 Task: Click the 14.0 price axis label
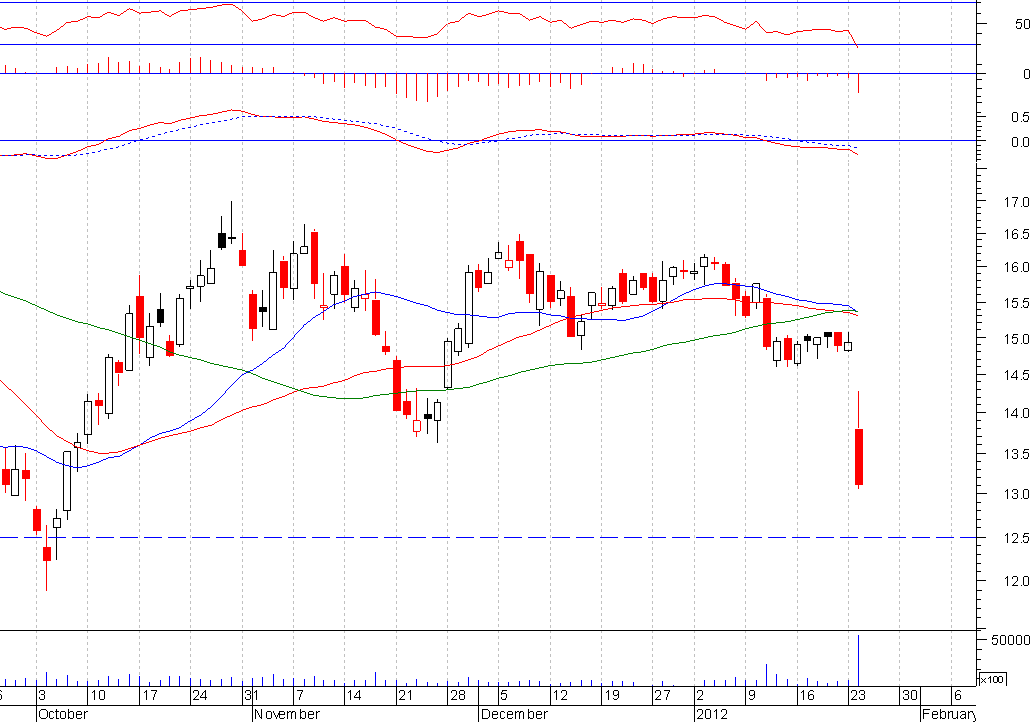point(1016,413)
